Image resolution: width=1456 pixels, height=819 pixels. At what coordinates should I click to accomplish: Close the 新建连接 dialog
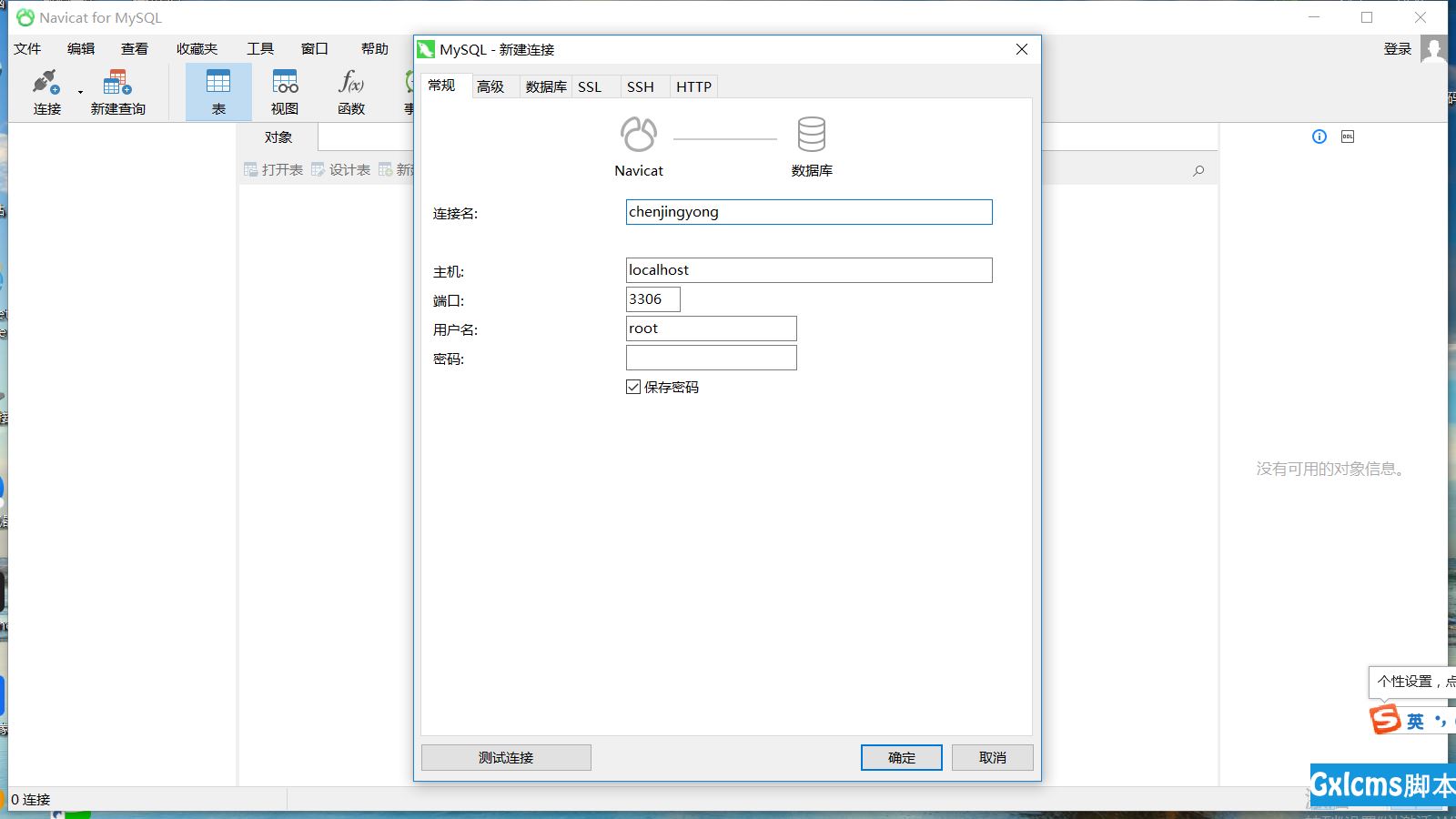pos(1022,49)
